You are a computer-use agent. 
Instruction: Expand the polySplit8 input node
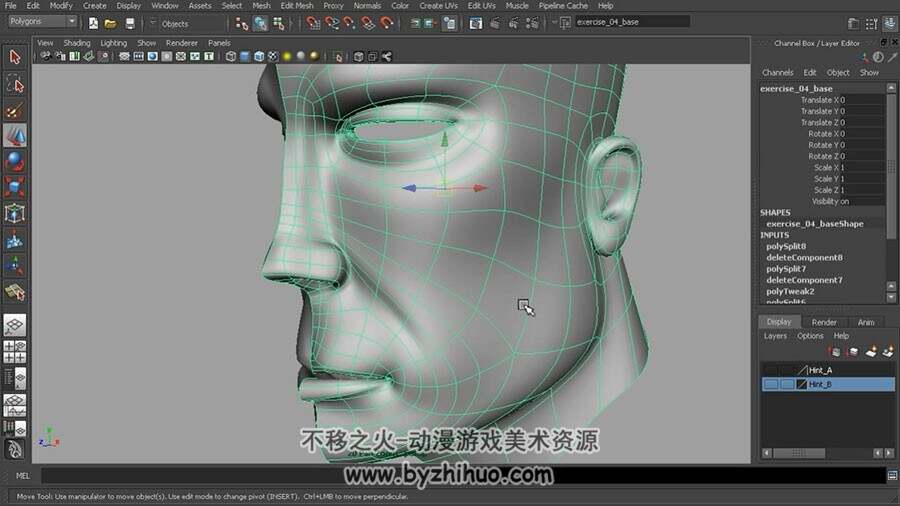pos(786,246)
